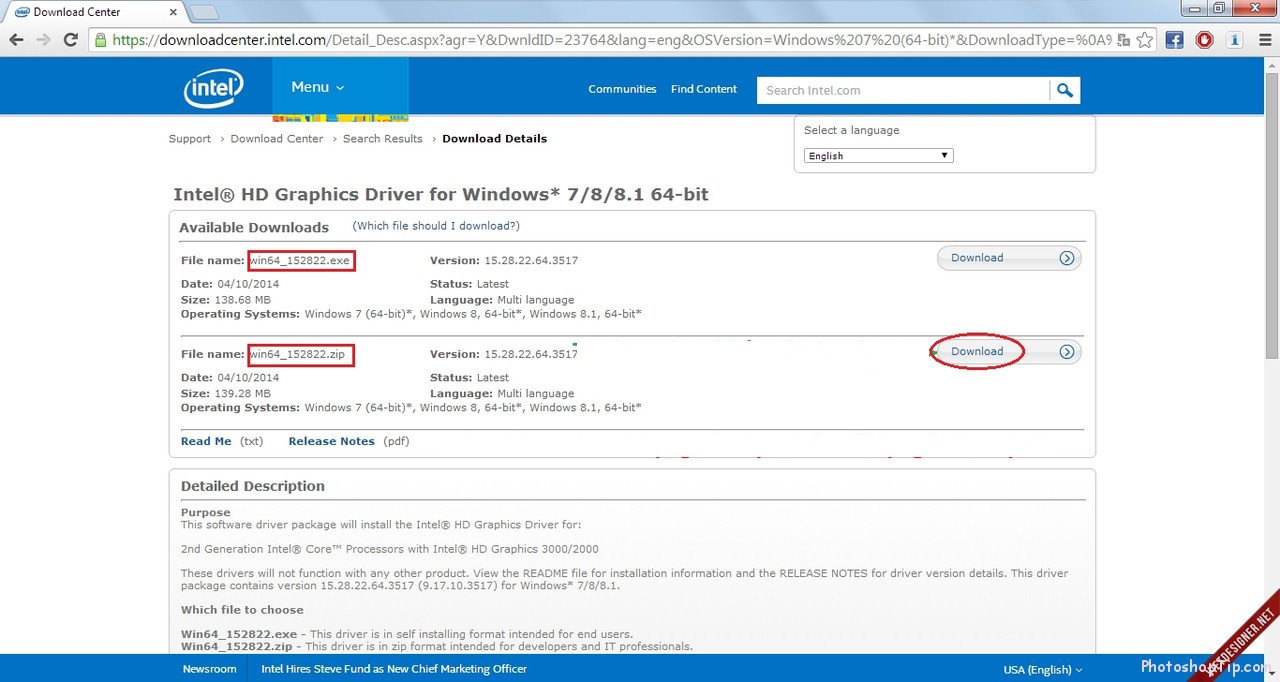Open Communities in the header

(622, 89)
